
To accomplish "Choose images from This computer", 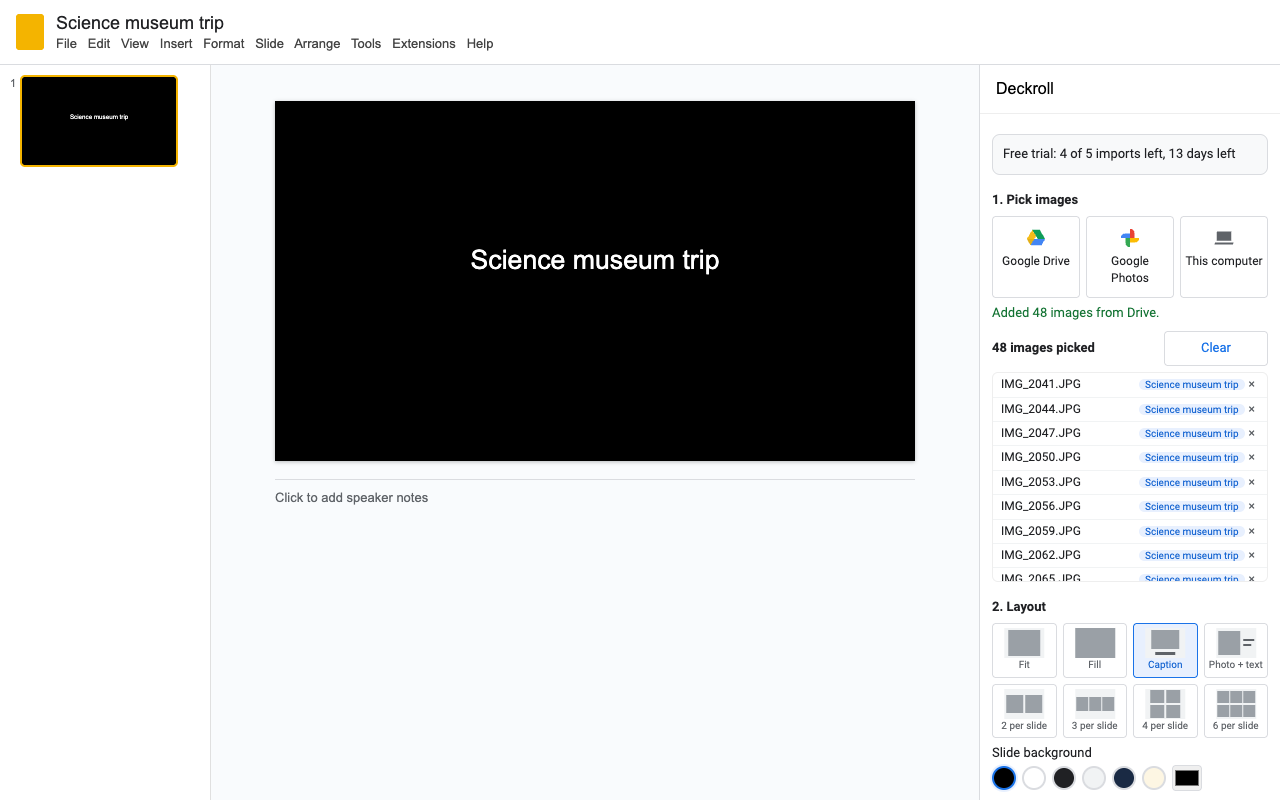I will coord(1224,257).
